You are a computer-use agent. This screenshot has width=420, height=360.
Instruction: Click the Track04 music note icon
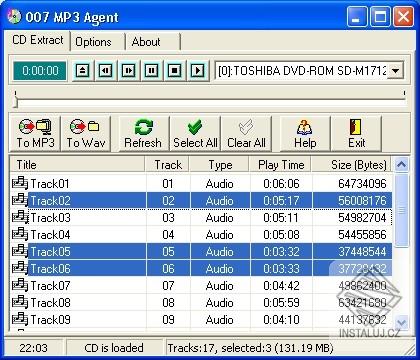pyautogui.click(x=20, y=234)
